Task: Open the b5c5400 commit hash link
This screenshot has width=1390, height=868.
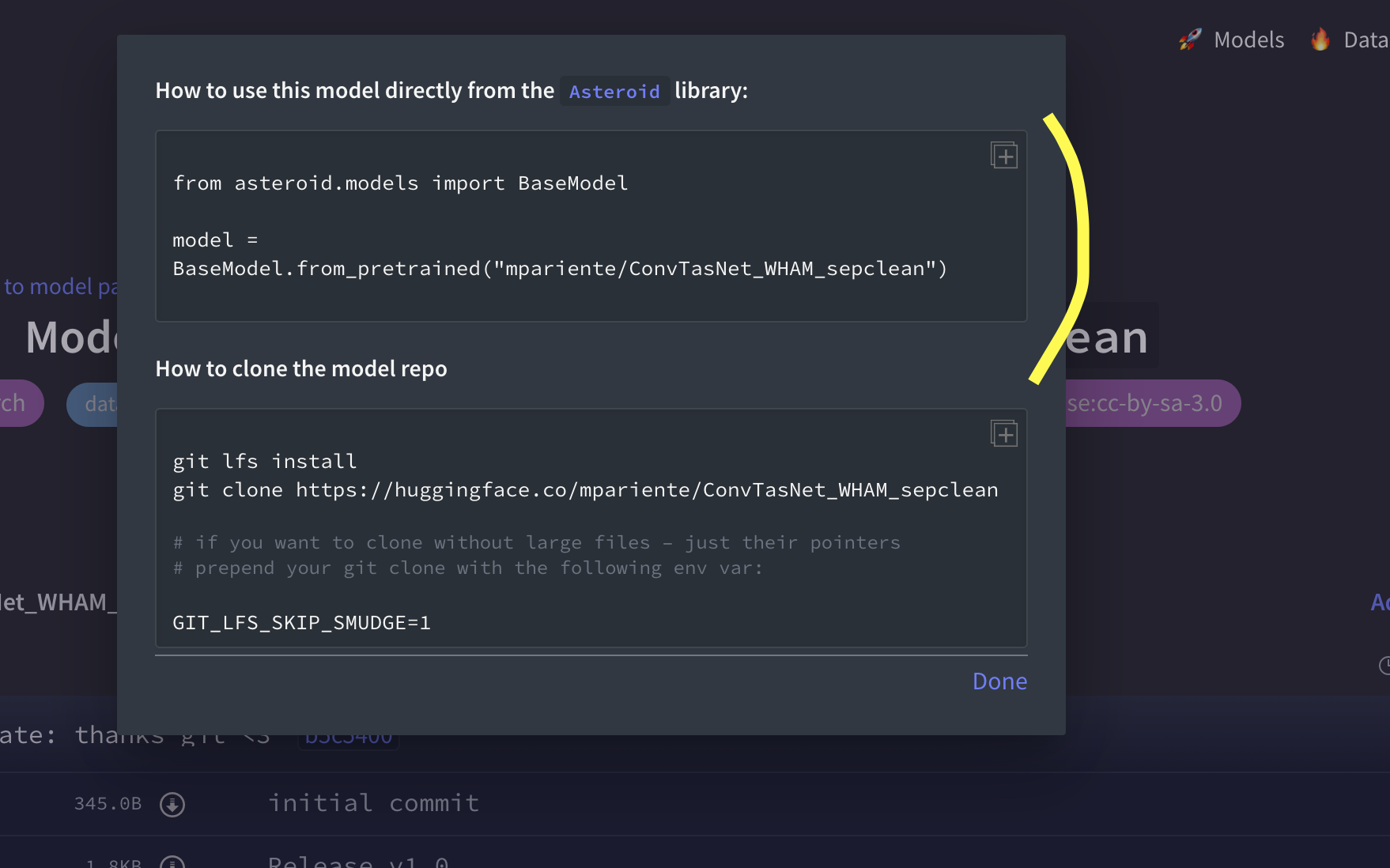Action: [349, 737]
